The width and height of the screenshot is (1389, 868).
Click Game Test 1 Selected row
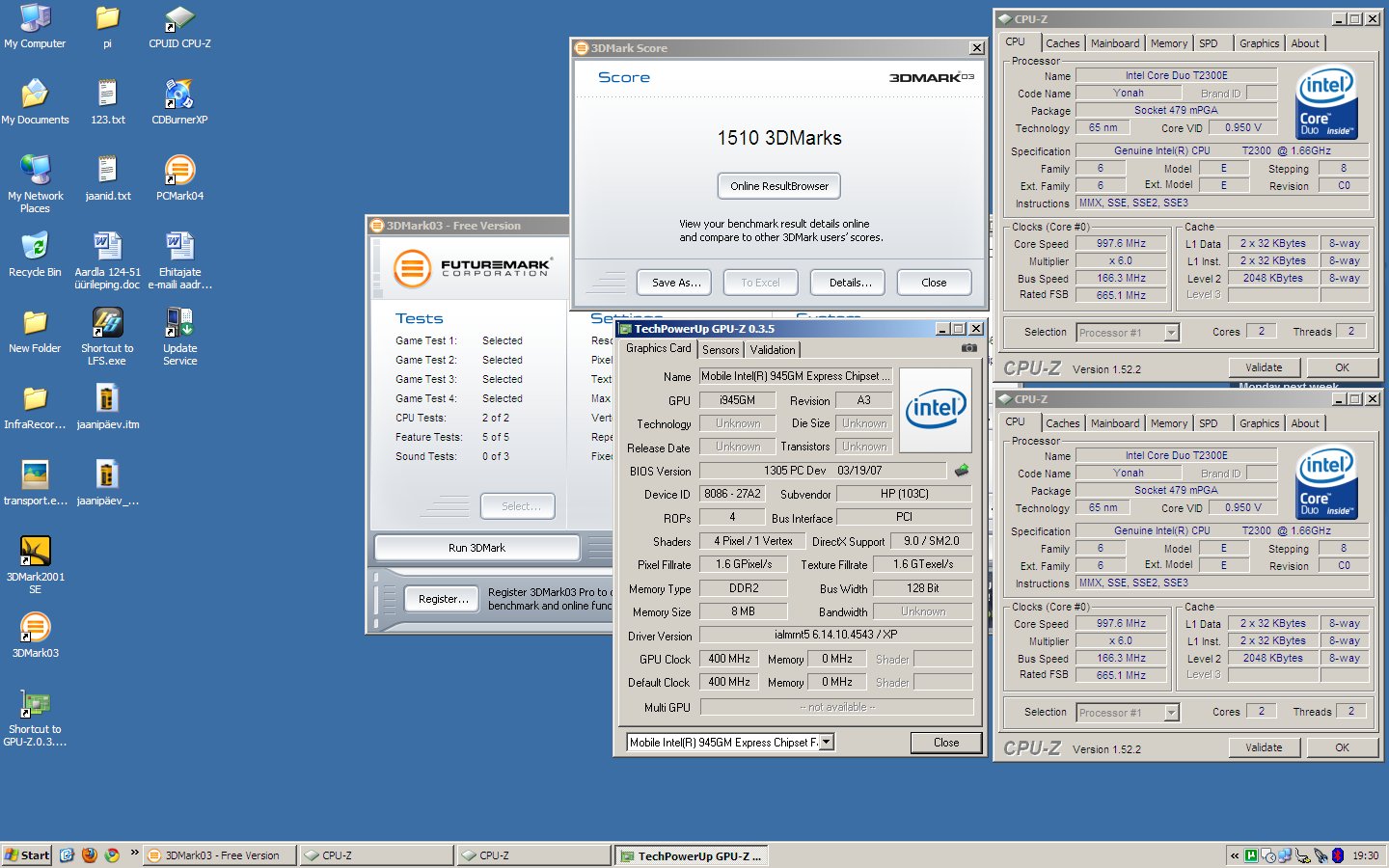coord(459,340)
